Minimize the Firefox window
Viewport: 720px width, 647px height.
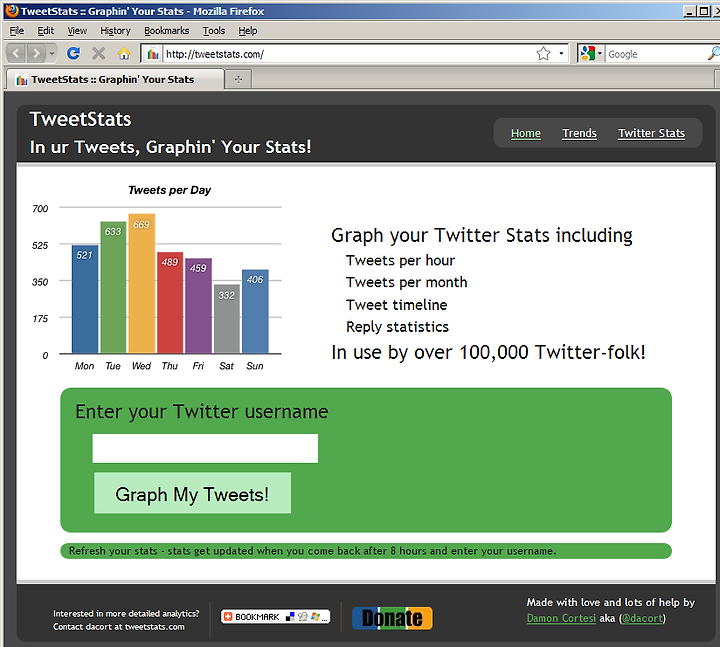[x=689, y=11]
